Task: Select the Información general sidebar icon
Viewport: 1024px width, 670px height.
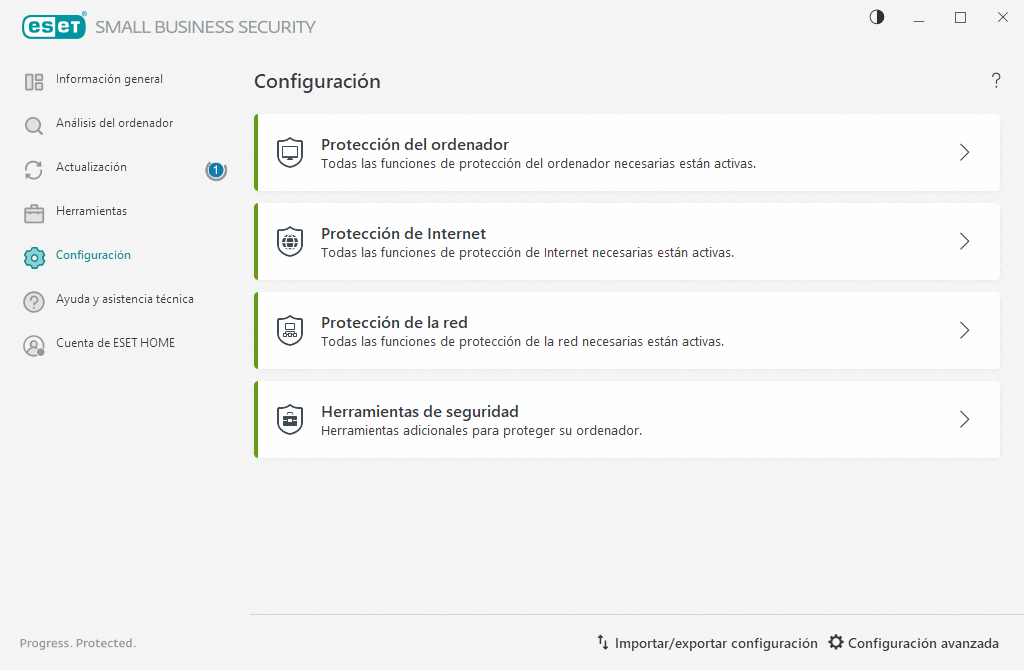Action: point(33,80)
